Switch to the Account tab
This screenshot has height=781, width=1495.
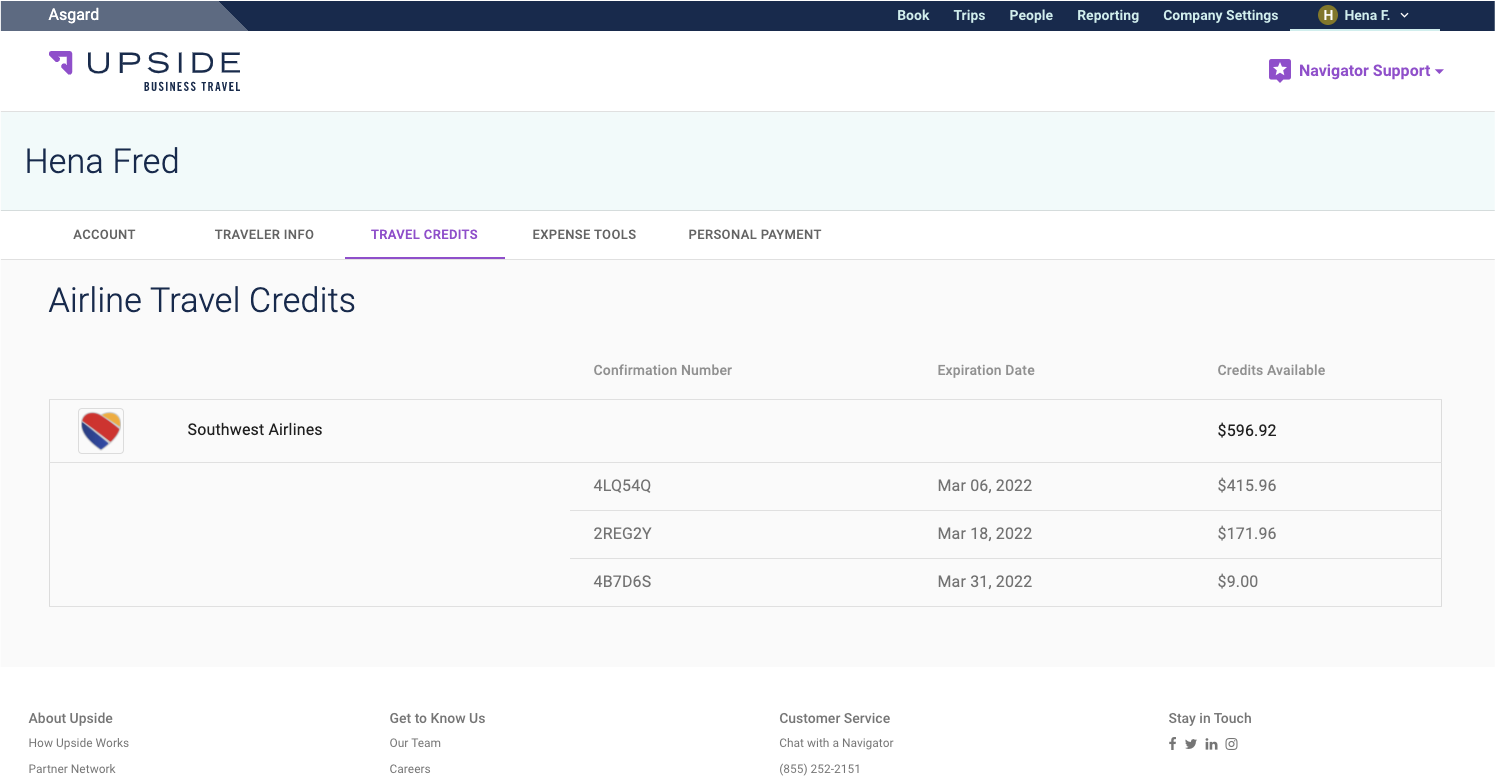[x=104, y=235]
